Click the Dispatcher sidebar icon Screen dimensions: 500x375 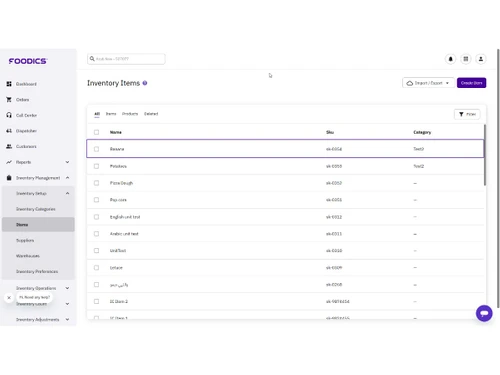9,131
